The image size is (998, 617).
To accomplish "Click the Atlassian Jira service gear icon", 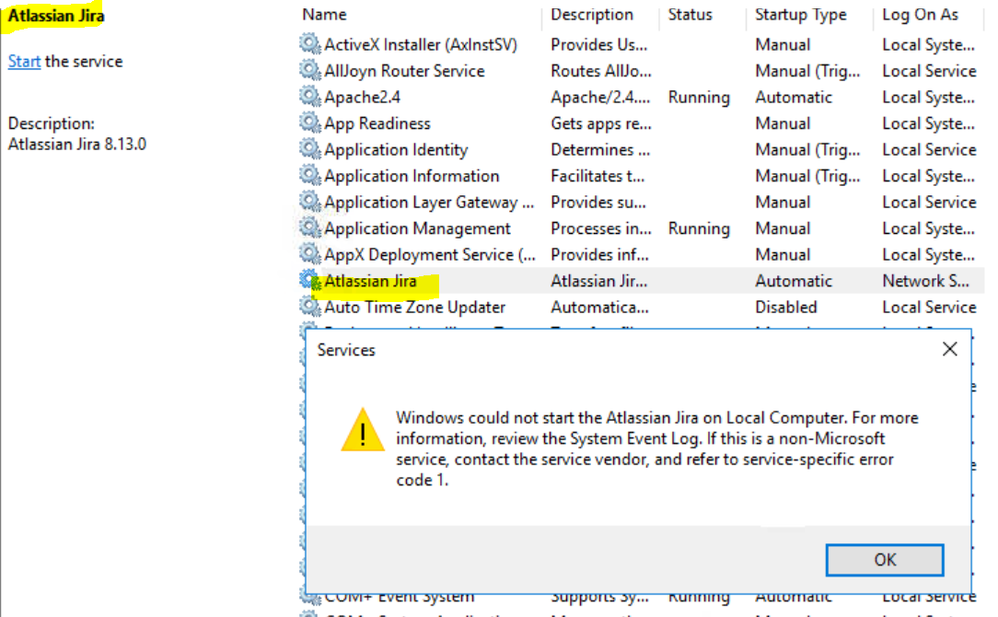I will (x=310, y=281).
